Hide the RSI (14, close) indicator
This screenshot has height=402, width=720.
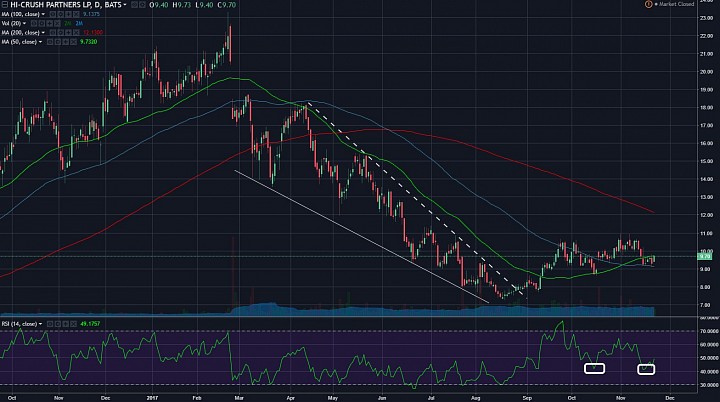tap(50, 324)
